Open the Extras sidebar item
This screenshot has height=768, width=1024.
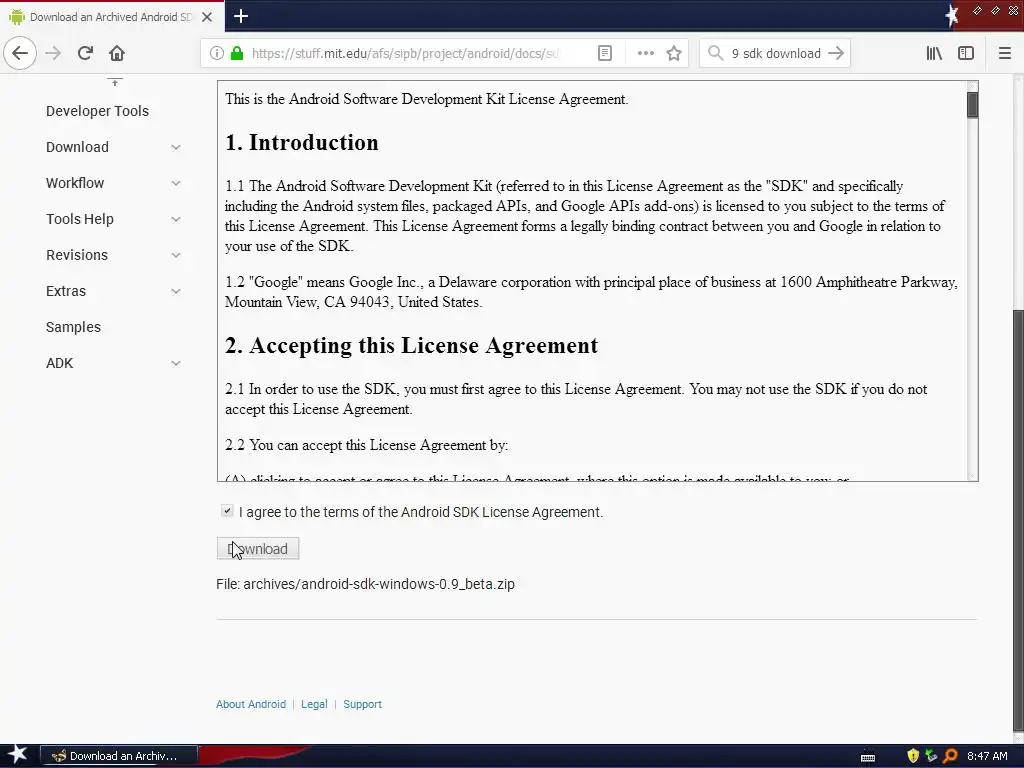[x=66, y=291]
